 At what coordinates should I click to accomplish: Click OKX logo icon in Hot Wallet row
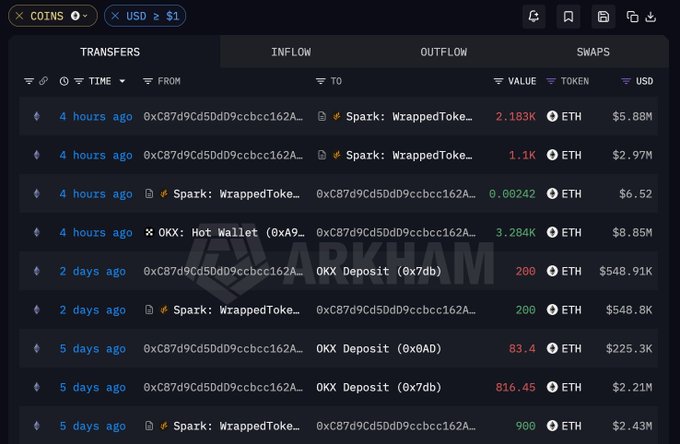pos(149,232)
